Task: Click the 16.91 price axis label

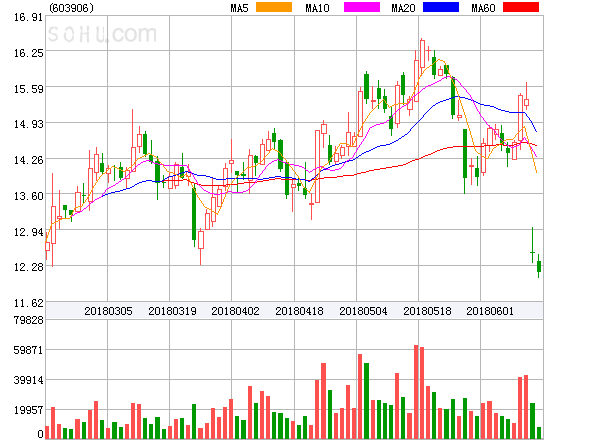Action: click(x=28, y=17)
